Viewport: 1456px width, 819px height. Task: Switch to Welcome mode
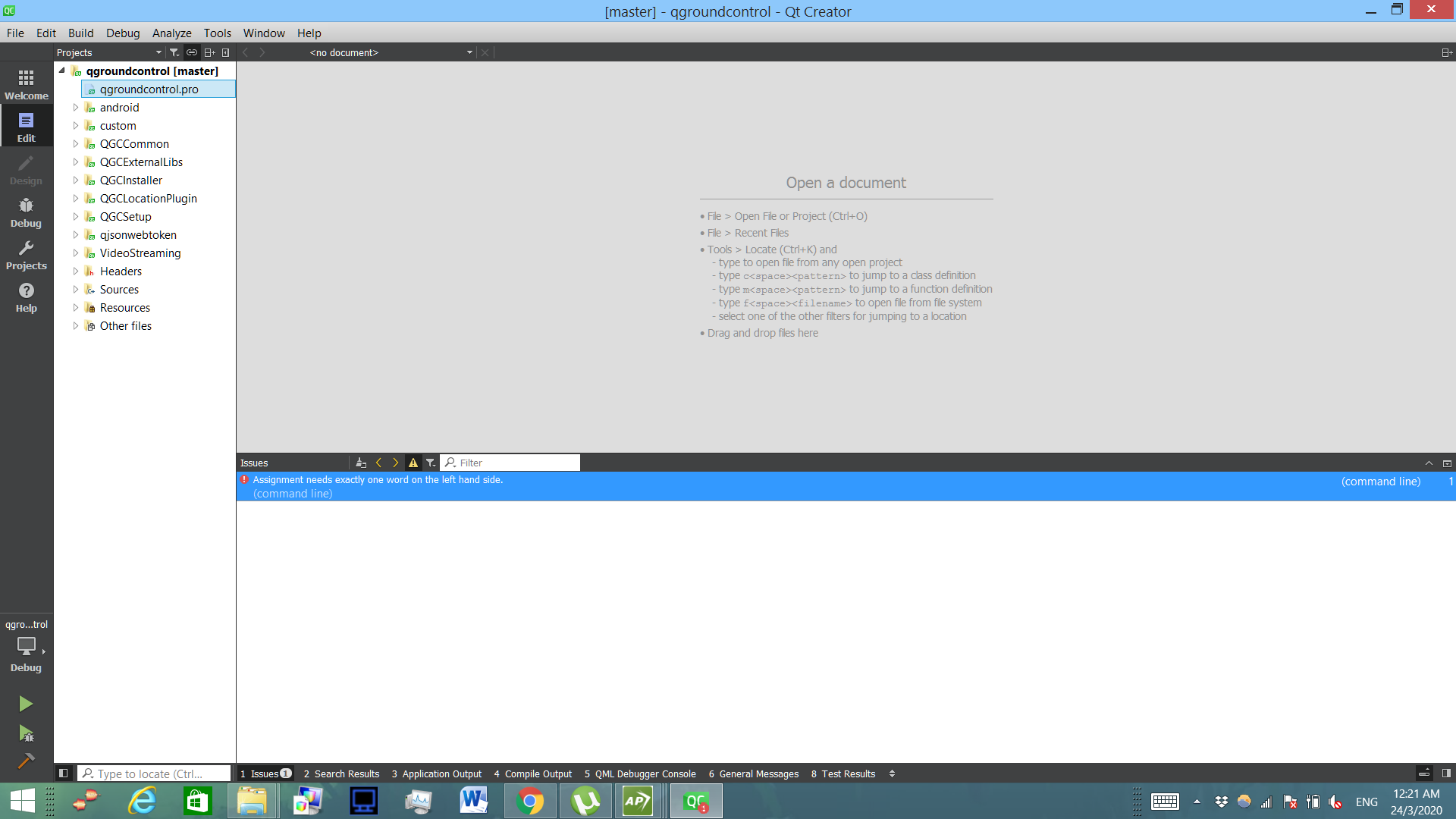[27, 85]
